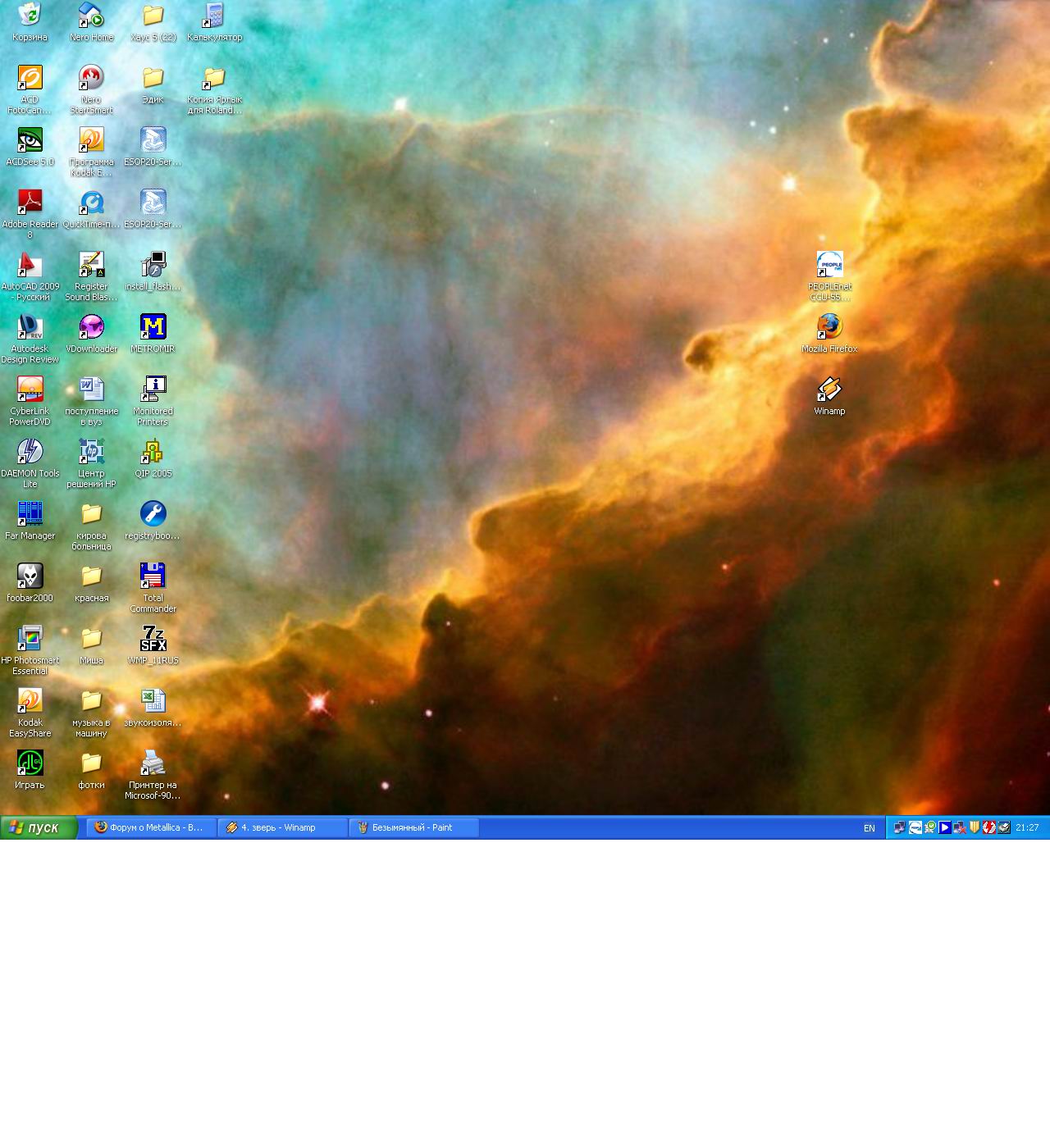The height and width of the screenshot is (1148, 1050).
Task: Select the Winamp desktop shortcut
Action: (829, 389)
